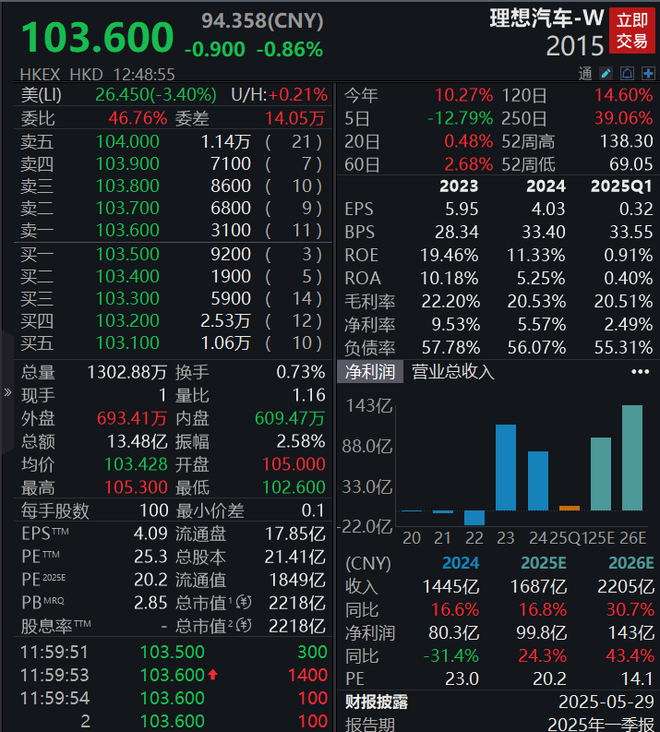
Task: Select the 23 net profit bar
Action: (506, 467)
